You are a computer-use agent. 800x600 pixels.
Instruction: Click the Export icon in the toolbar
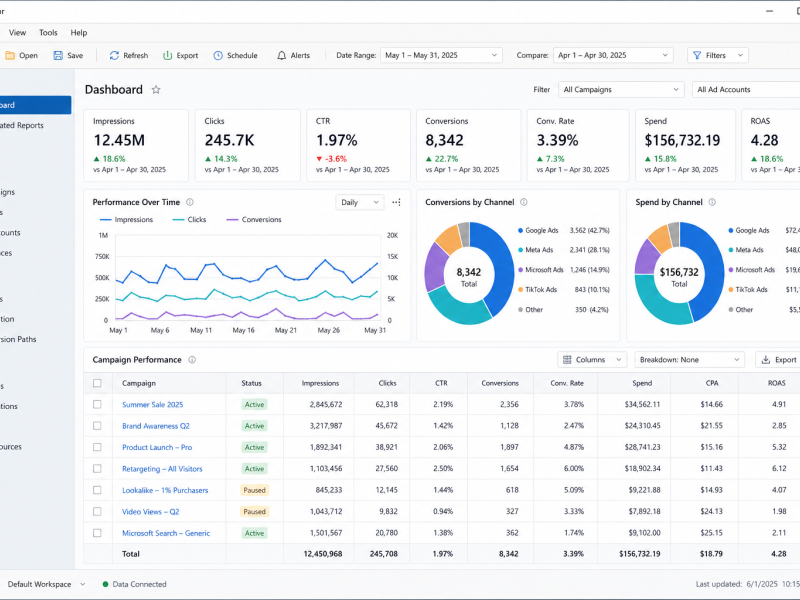[x=167, y=56]
